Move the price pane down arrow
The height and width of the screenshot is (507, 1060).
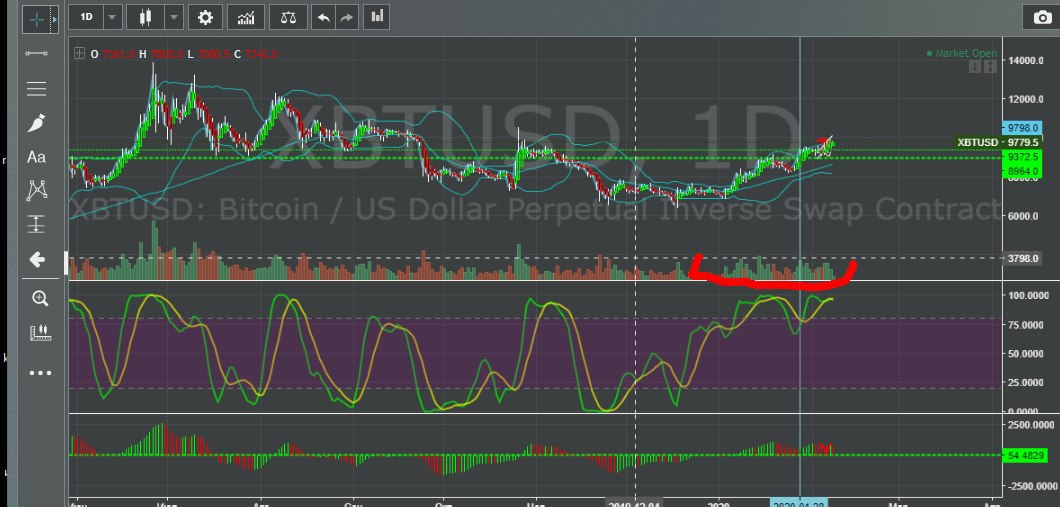(975, 66)
